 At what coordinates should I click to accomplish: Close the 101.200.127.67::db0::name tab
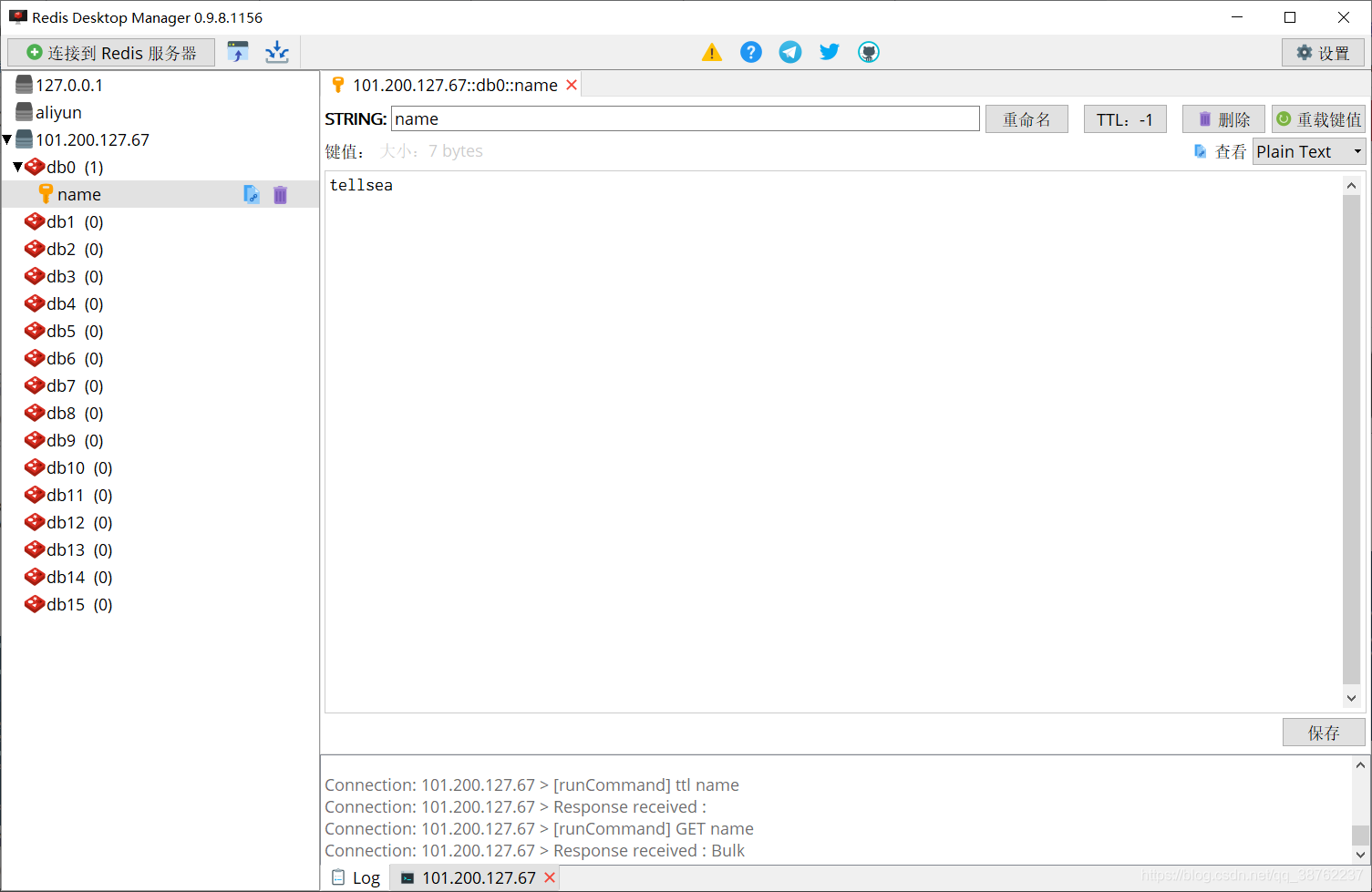point(572,85)
